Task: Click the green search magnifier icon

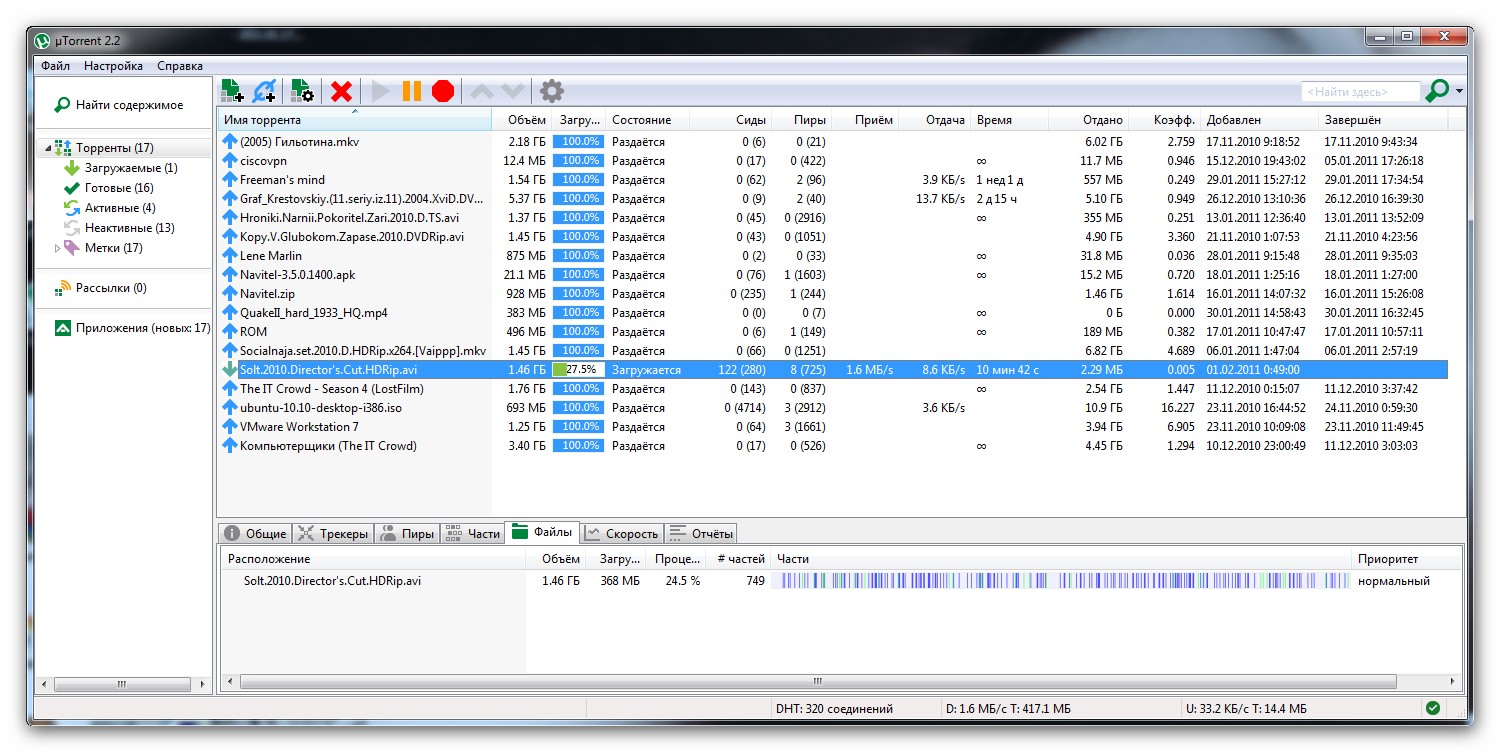Action: coord(1436,91)
